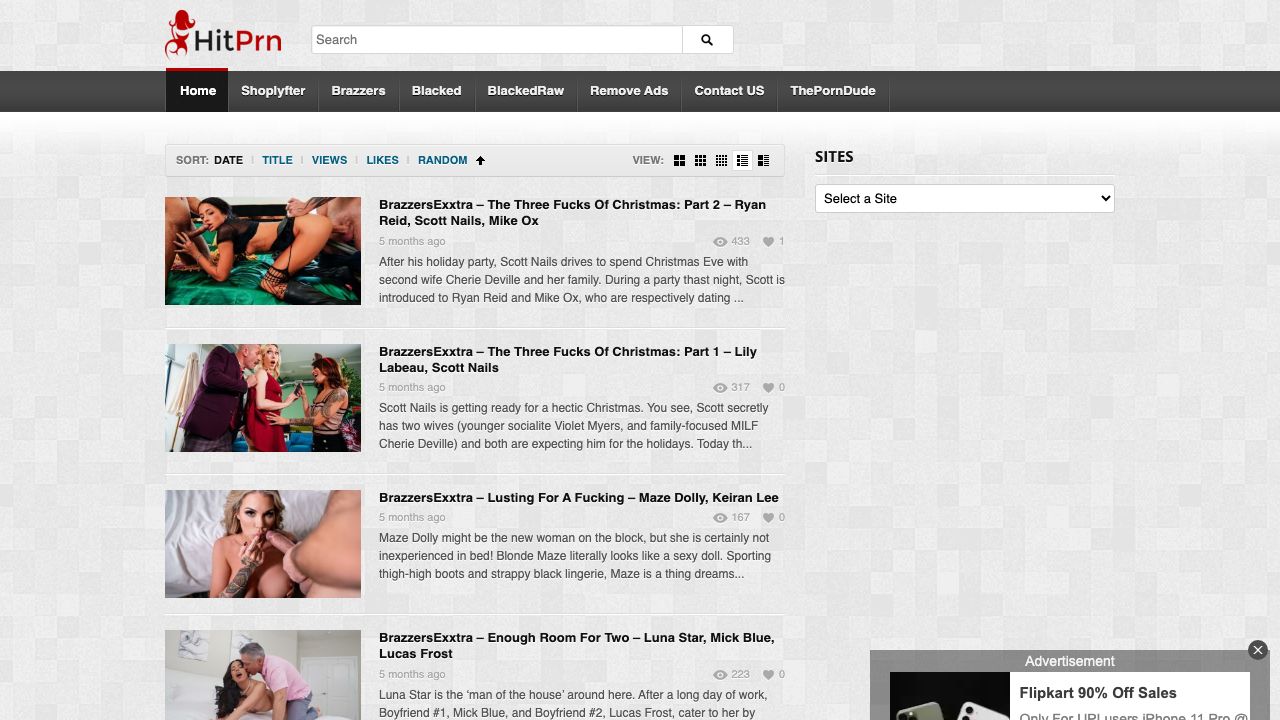This screenshot has height=720, width=1280.
Task: Open the thumbnail for the Christmas Part 2 post
Action: [x=263, y=251]
